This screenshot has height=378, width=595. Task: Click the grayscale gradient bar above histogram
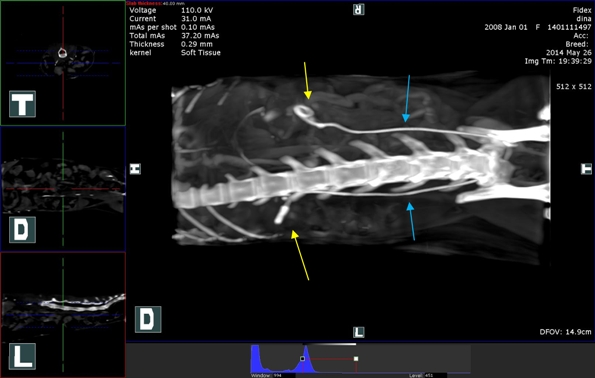coord(329,344)
